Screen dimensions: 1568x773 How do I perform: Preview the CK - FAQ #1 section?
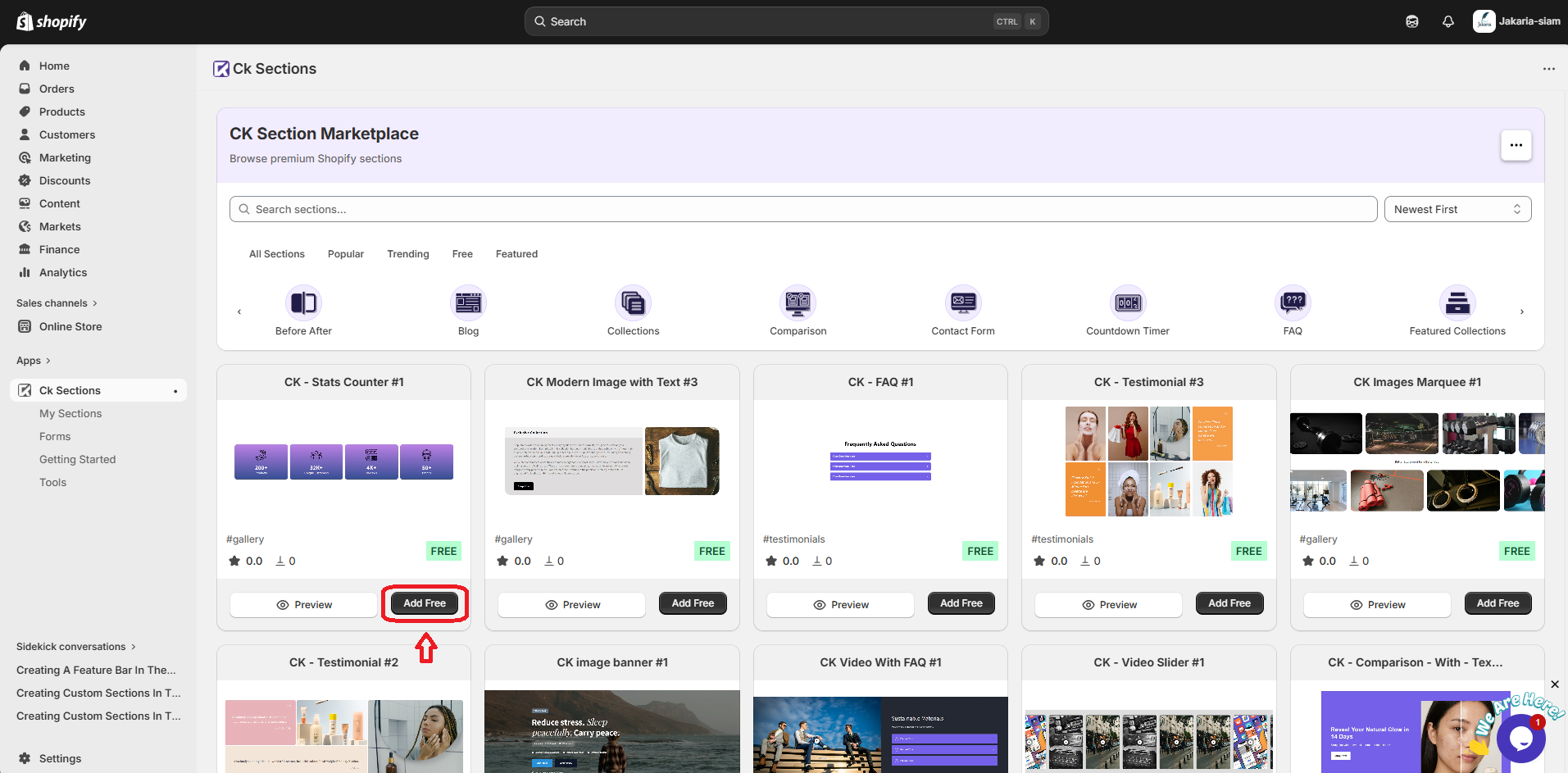(840, 605)
